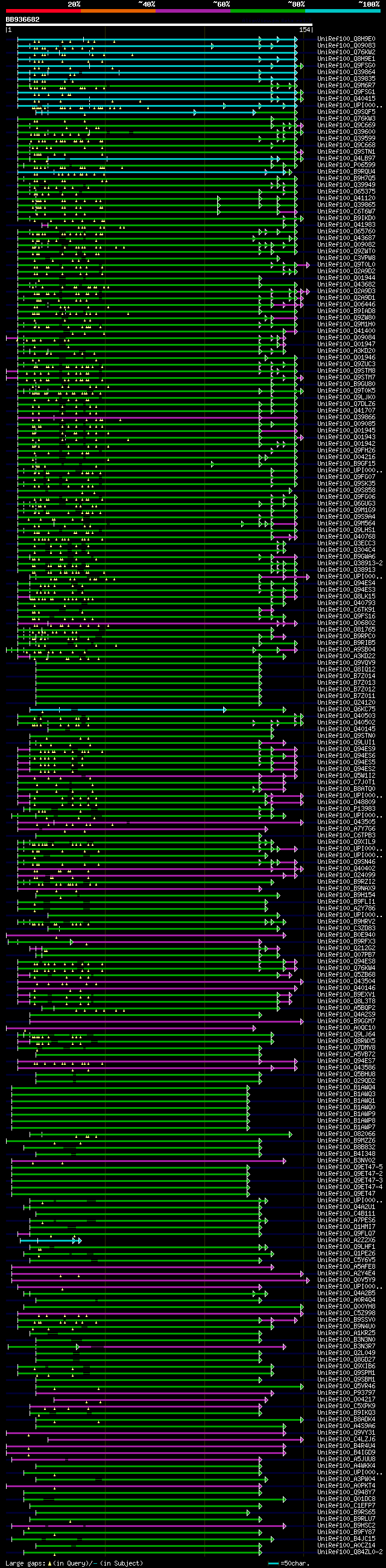
Task: Select hit UniRef100_Q39949
Action: [x=346, y=185]
